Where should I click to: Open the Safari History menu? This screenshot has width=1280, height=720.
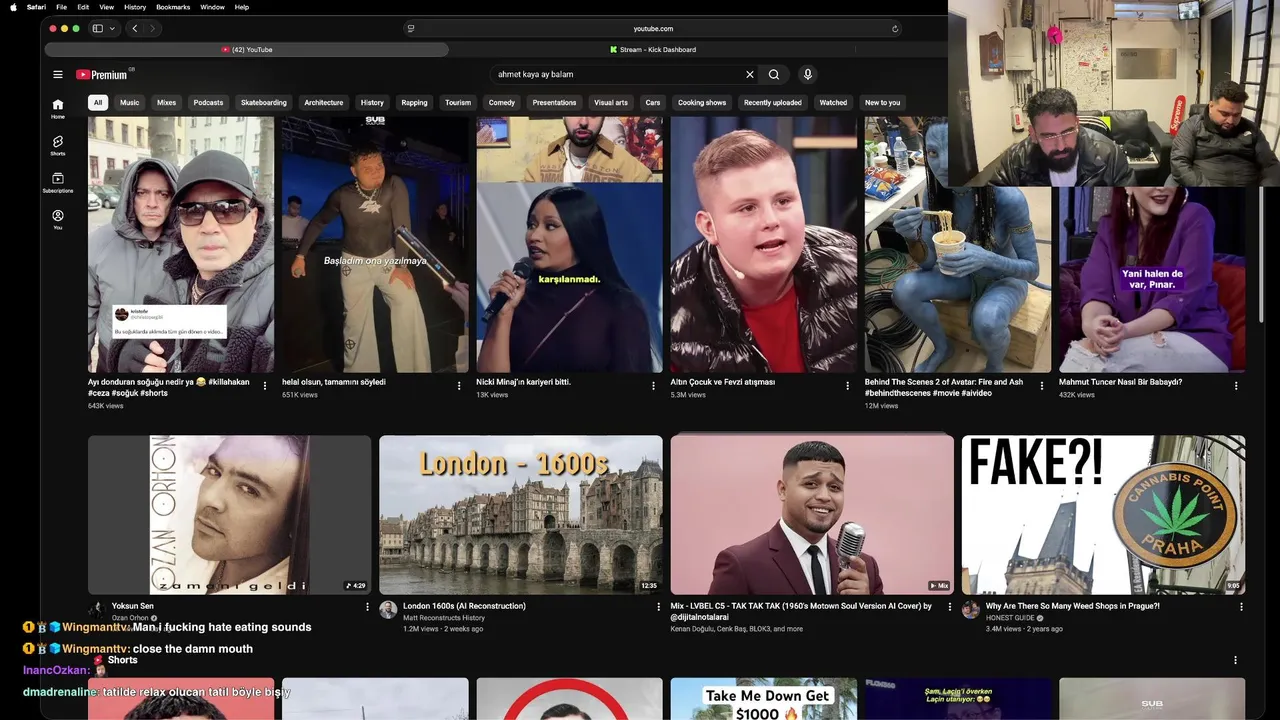(135, 7)
